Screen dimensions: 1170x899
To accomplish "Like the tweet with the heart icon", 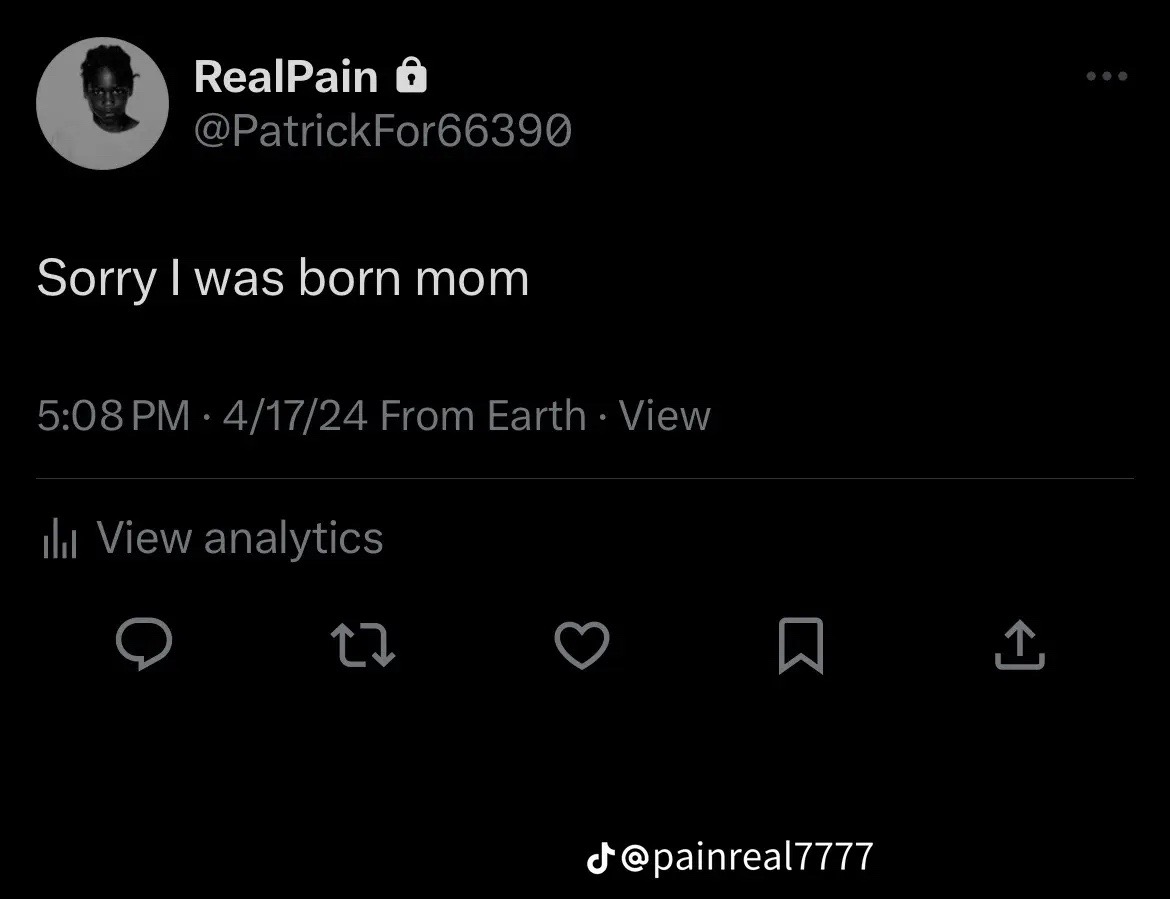I will 581,644.
